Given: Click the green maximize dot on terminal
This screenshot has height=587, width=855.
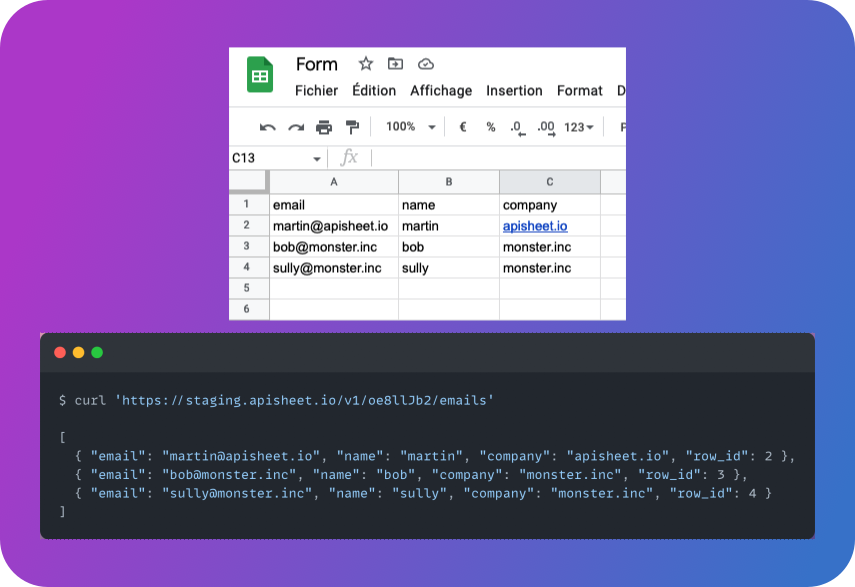Looking at the screenshot, I should pos(97,353).
